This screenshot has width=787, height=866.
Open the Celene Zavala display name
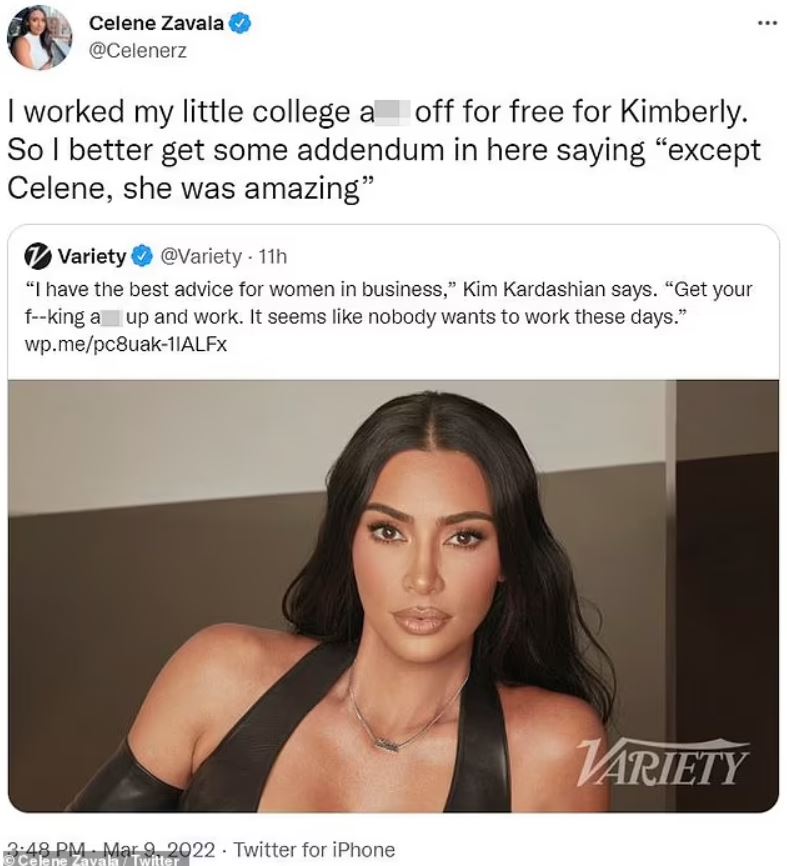pos(156,23)
